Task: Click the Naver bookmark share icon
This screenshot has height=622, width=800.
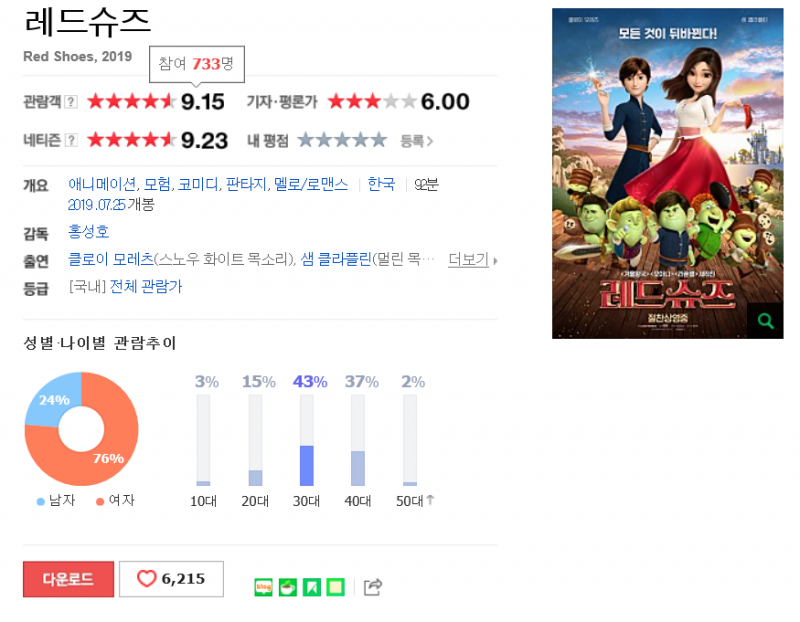Action: pyautogui.click(x=312, y=587)
